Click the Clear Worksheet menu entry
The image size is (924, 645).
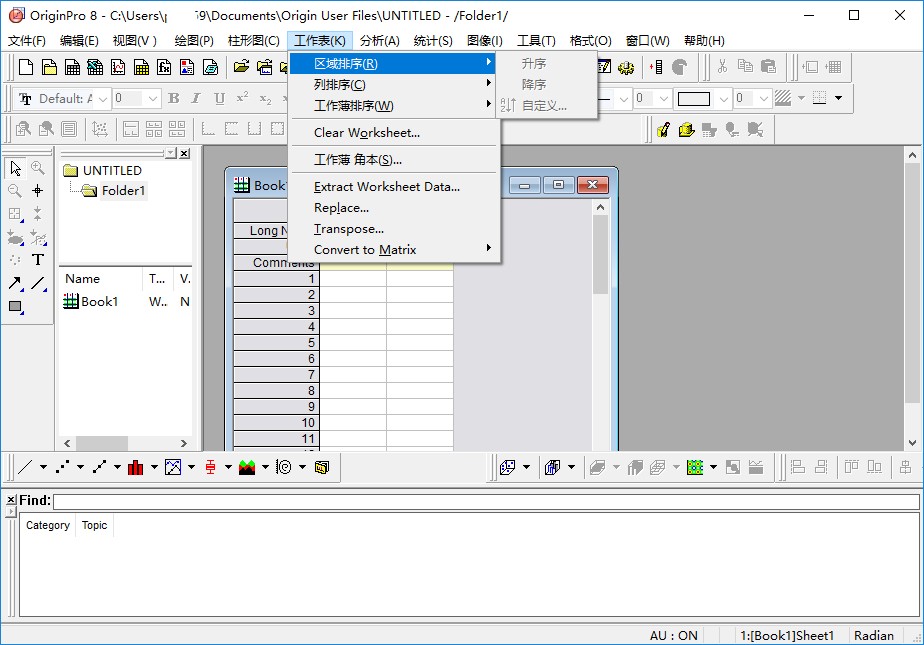(x=366, y=132)
